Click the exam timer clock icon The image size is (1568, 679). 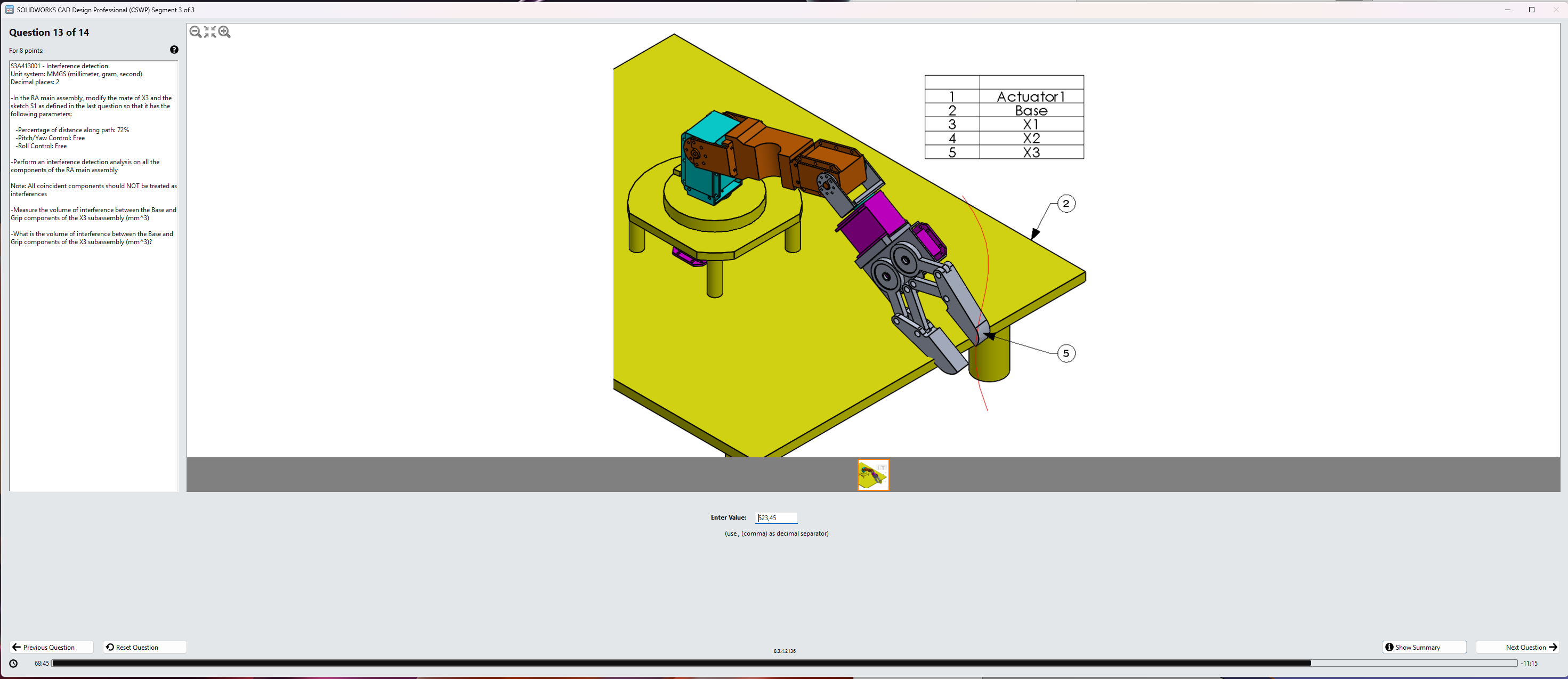(x=13, y=663)
